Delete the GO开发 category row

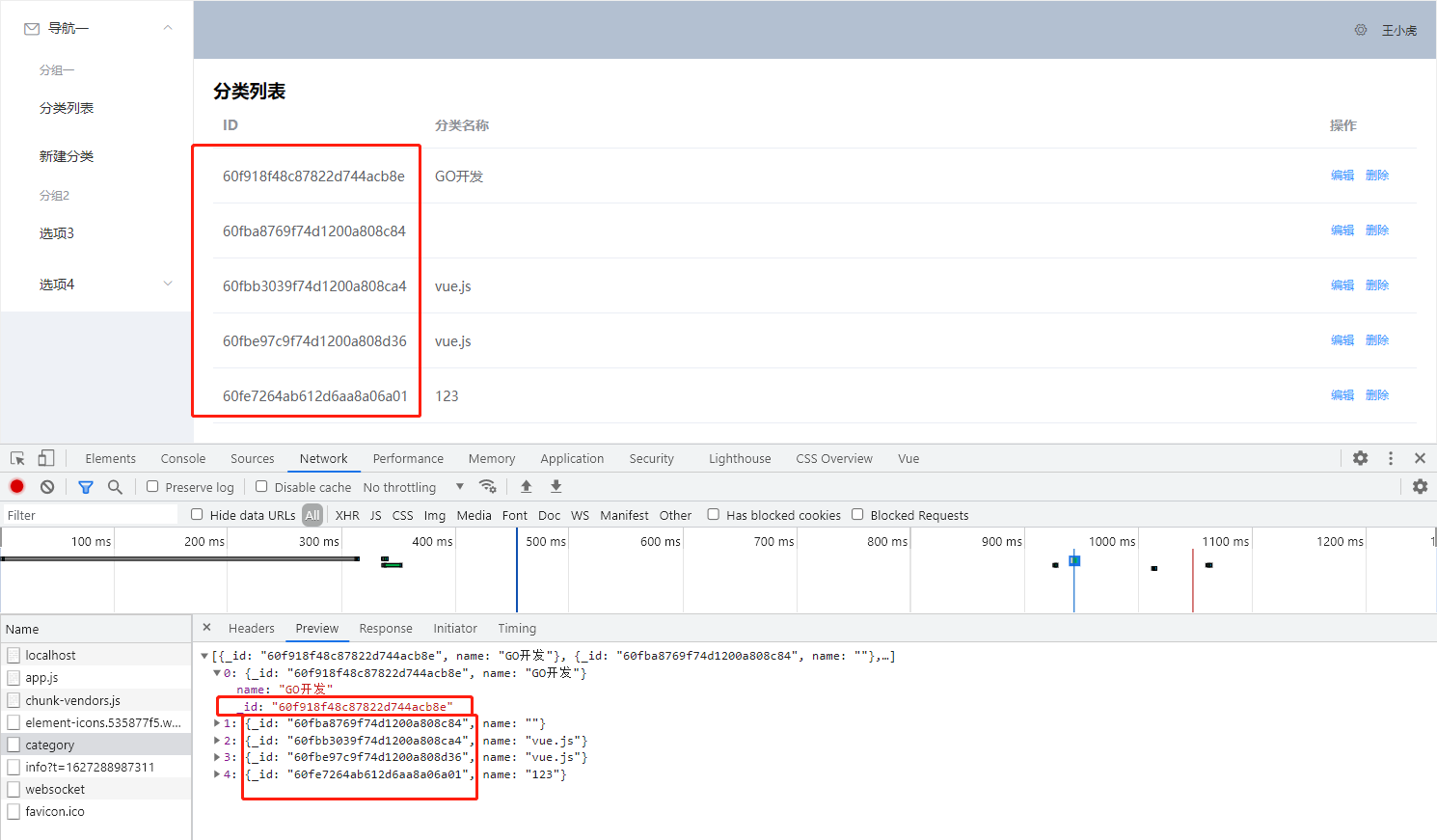click(1377, 176)
